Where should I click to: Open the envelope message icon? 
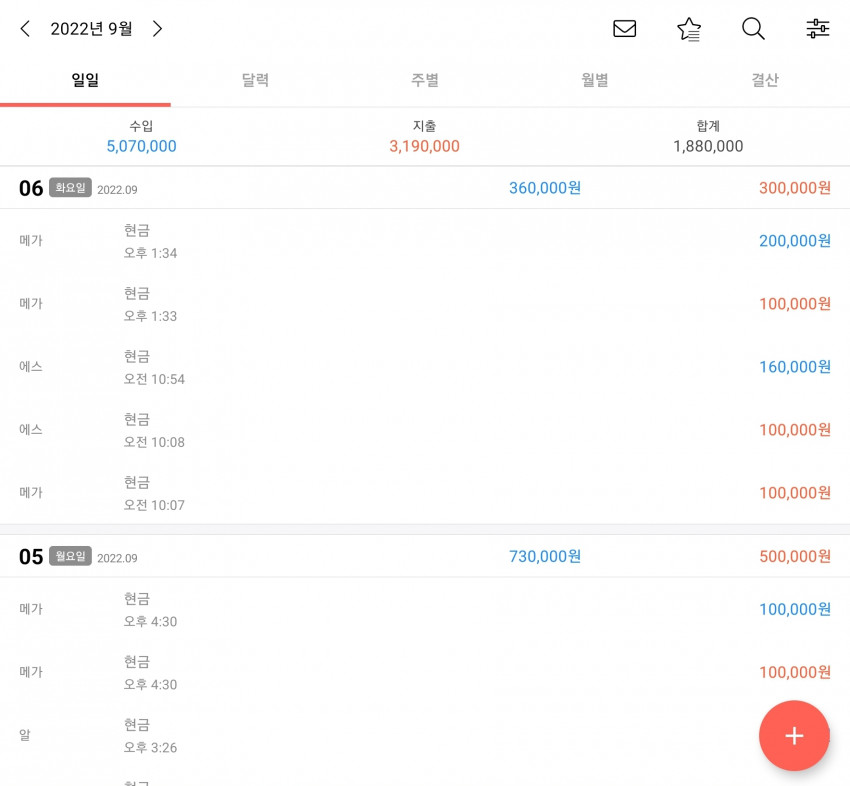[x=624, y=29]
